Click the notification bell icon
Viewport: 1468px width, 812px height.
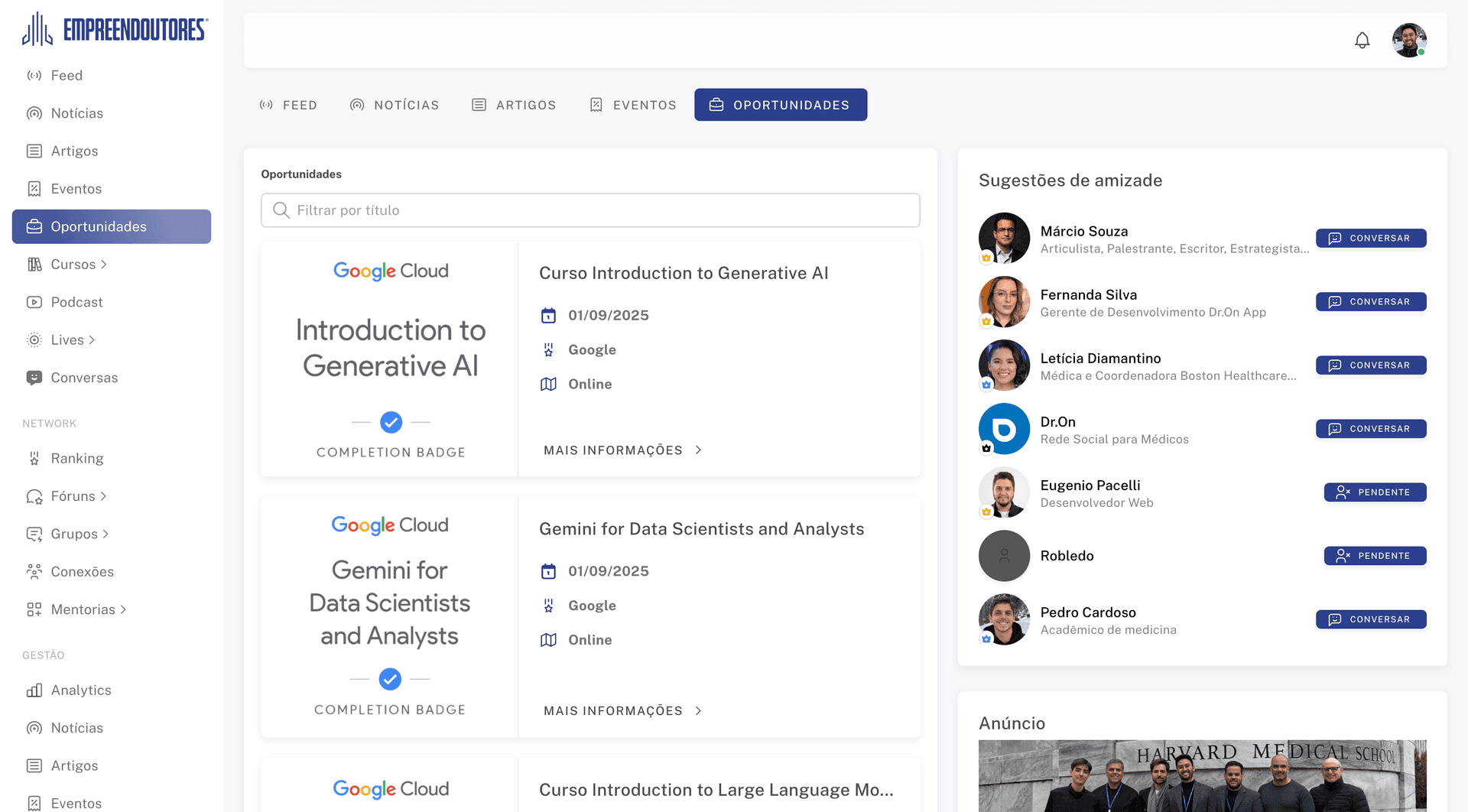(1362, 41)
